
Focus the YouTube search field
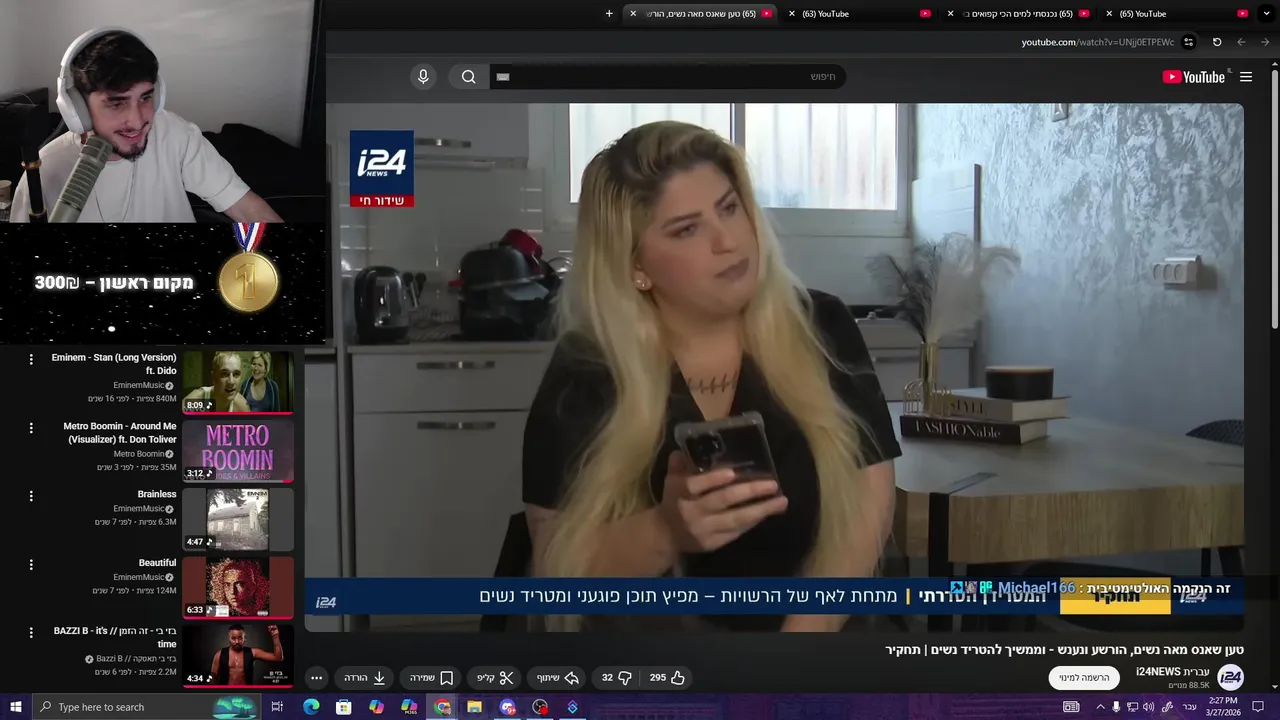[668, 77]
